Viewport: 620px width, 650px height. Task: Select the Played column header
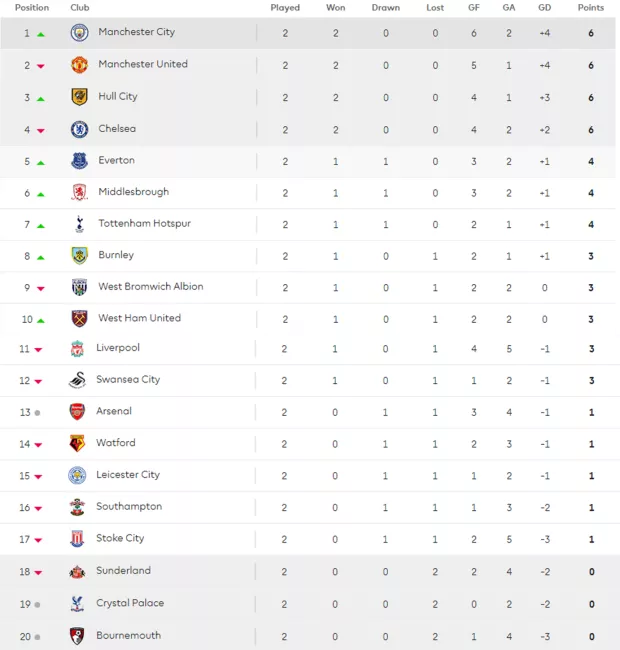pyautogui.click(x=285, y=7)
